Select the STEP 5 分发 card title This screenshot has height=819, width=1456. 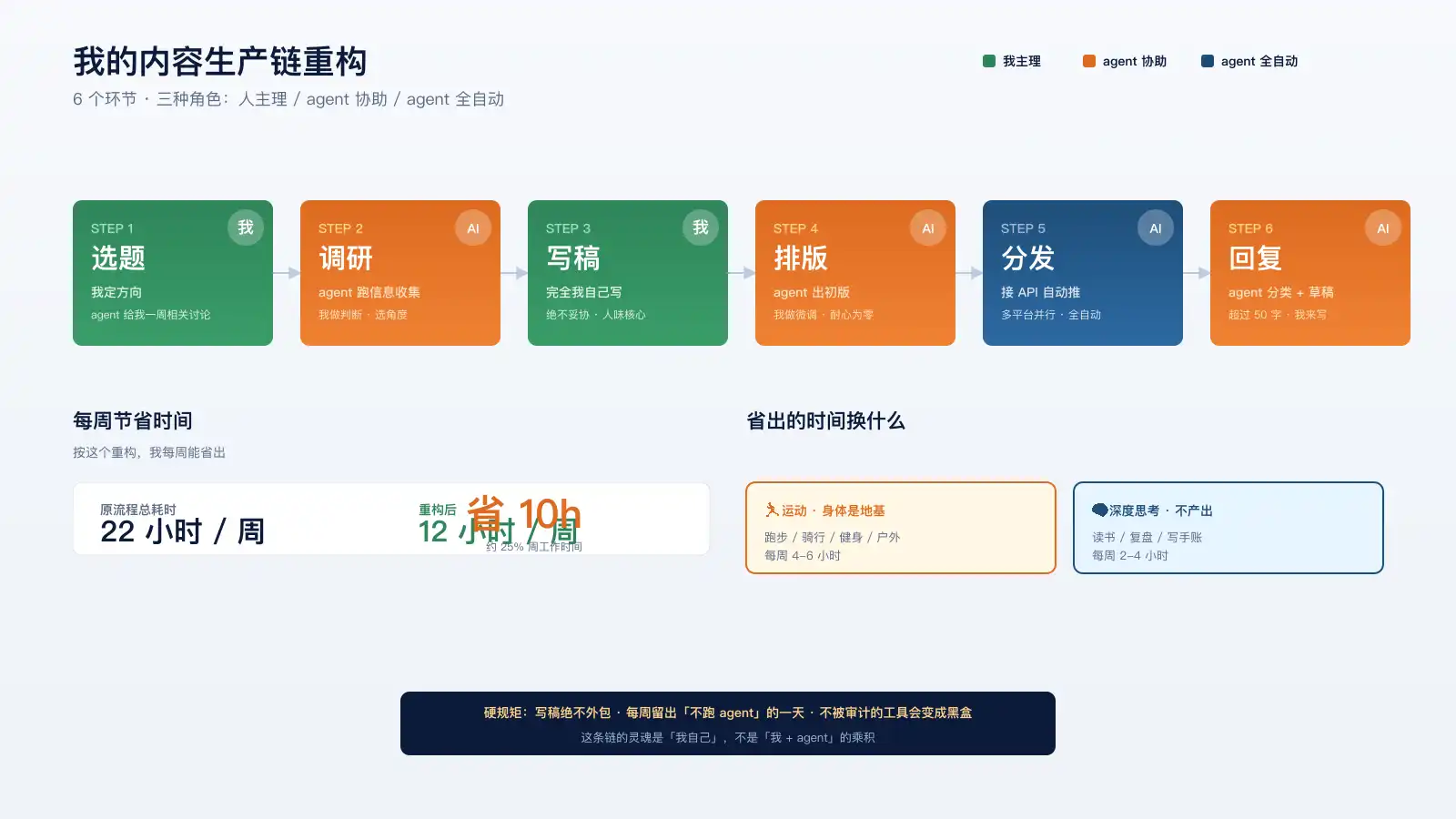[1028, 258]
